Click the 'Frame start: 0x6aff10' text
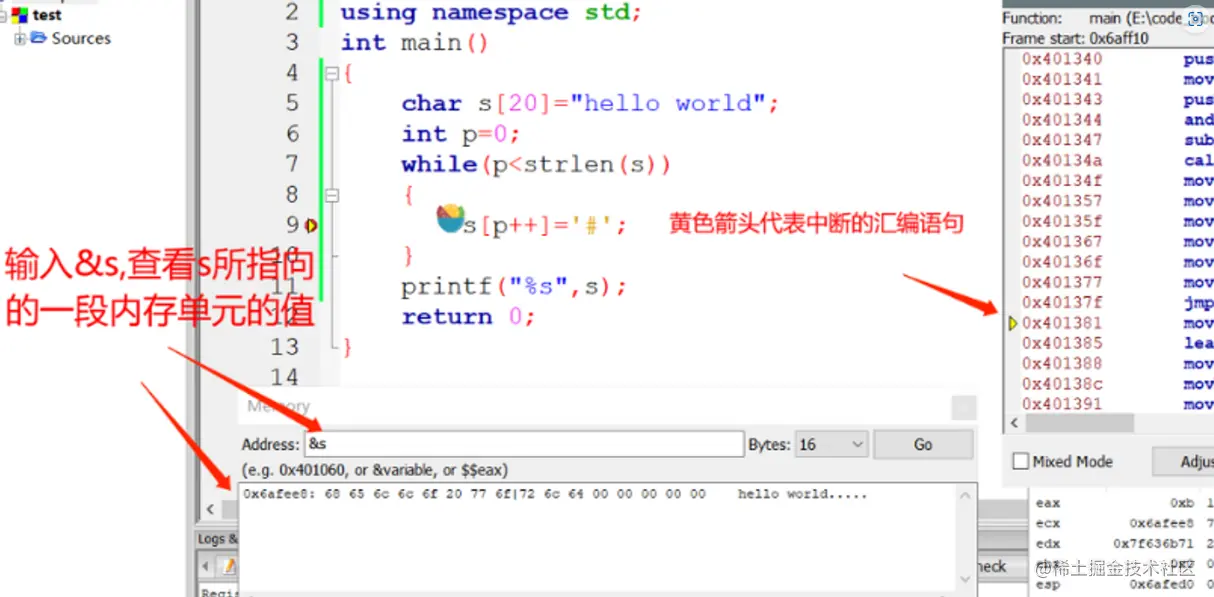Viewport: 1214px width, 597px height. point(1075,38)
